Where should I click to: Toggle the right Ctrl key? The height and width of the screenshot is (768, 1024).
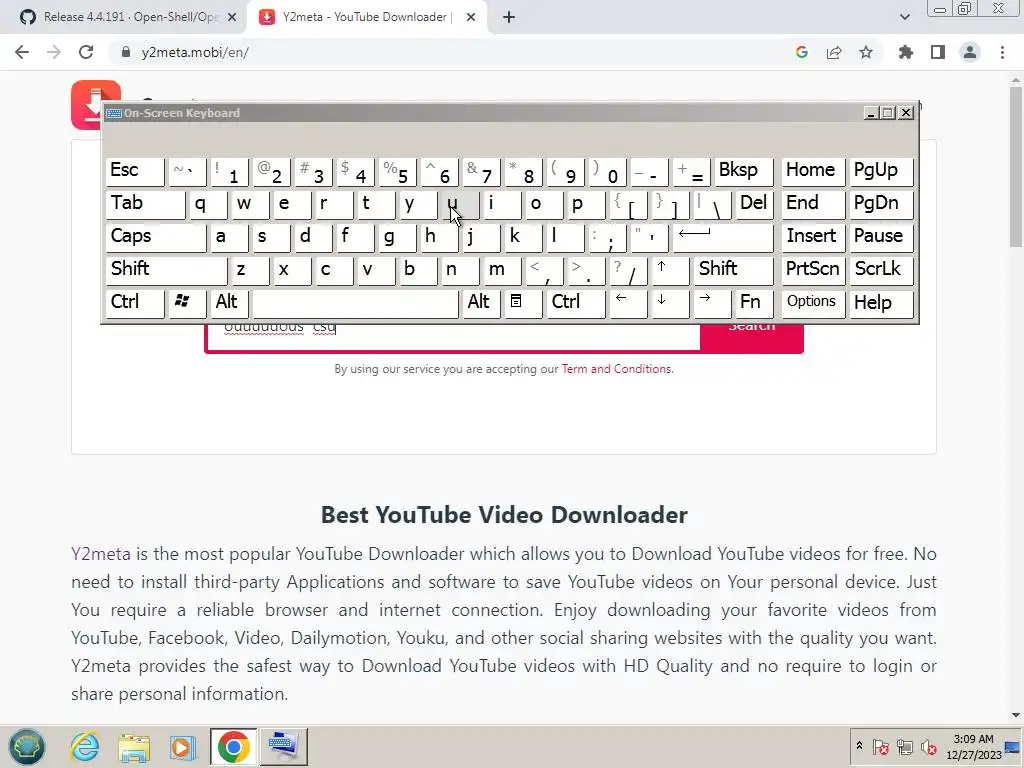(577, 303)
